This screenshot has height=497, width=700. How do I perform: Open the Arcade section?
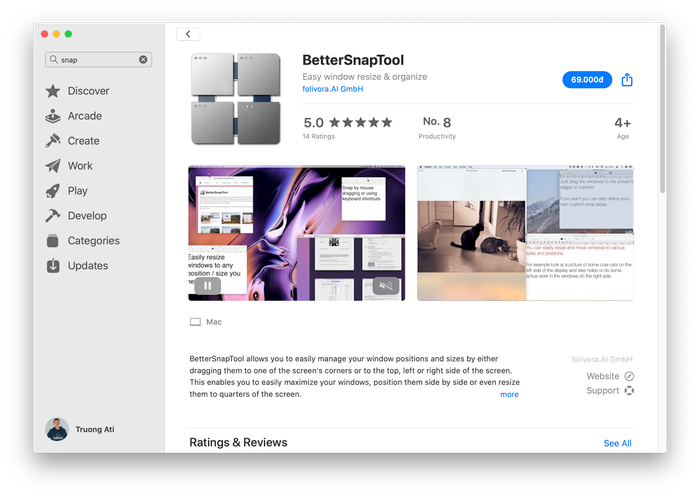click(x=84, y=116)
